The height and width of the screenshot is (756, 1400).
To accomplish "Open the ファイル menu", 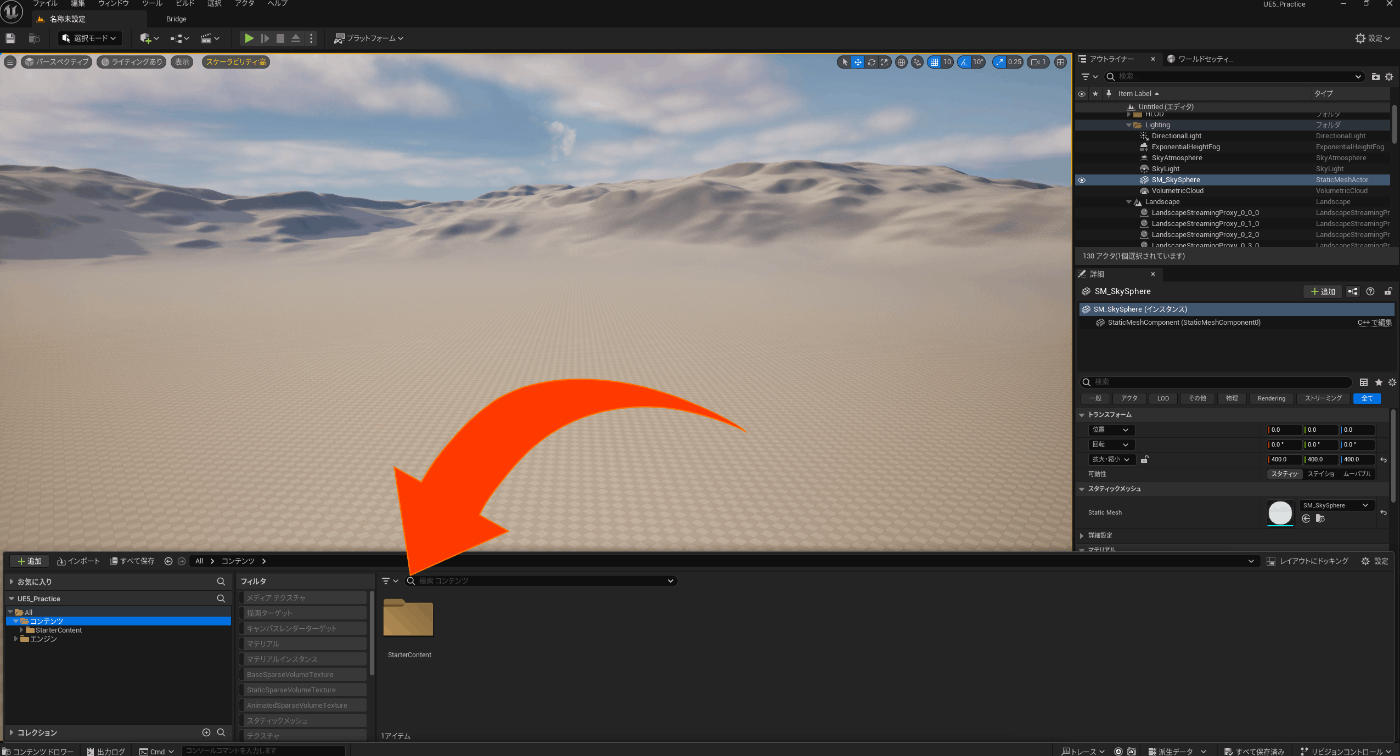I will [45, 4].
